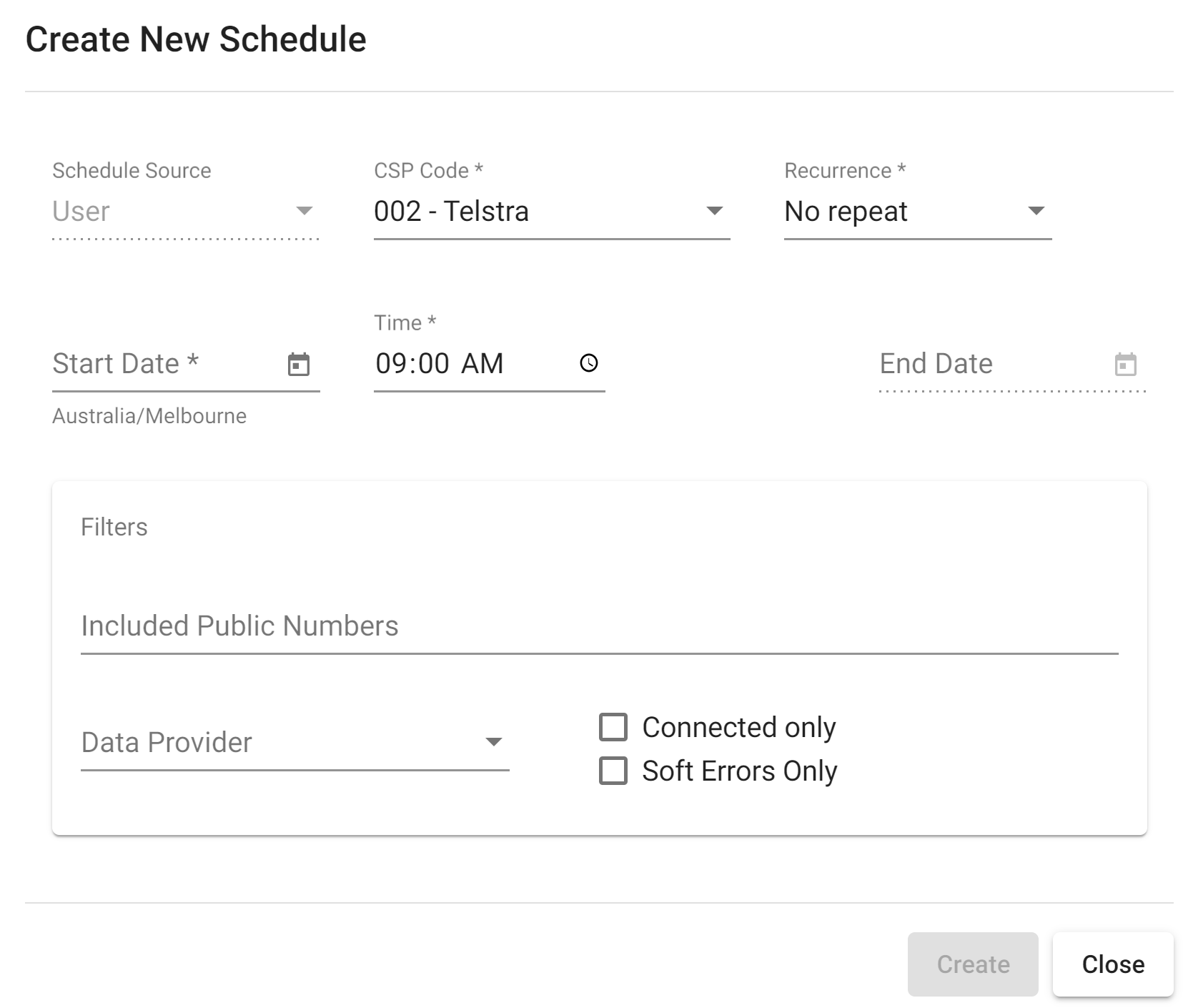Click the Recurrence dropdown arrow
Image resolution: width=1183 pixels, height=1008 pixels.
[x=1036, y=211]
